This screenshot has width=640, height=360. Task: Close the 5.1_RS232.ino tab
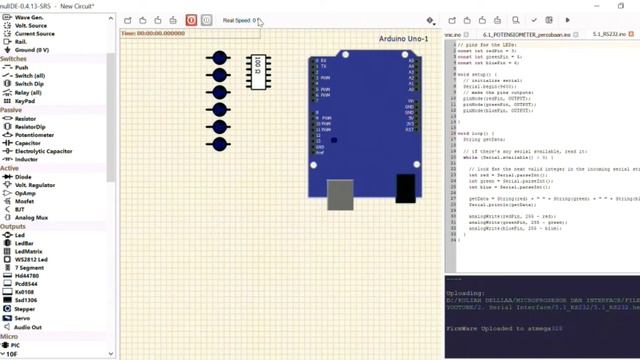631,34
